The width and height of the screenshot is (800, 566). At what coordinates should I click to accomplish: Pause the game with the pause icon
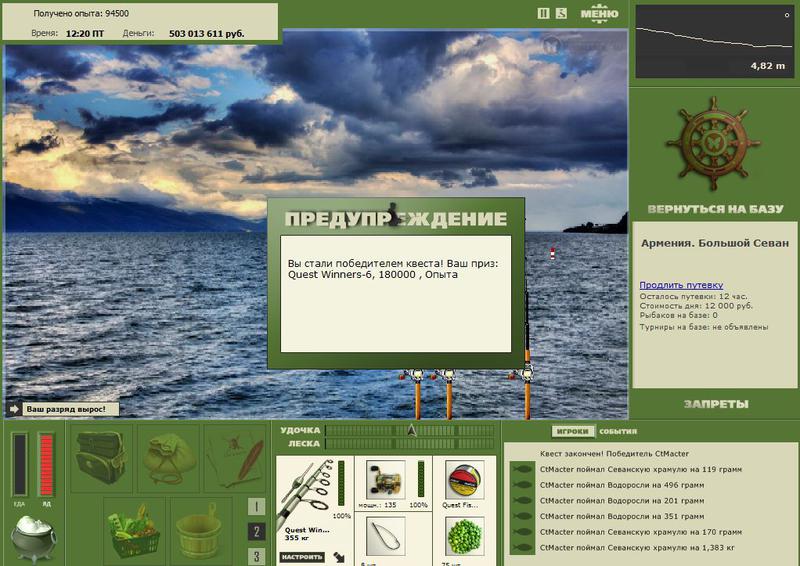tap(543, 14)
